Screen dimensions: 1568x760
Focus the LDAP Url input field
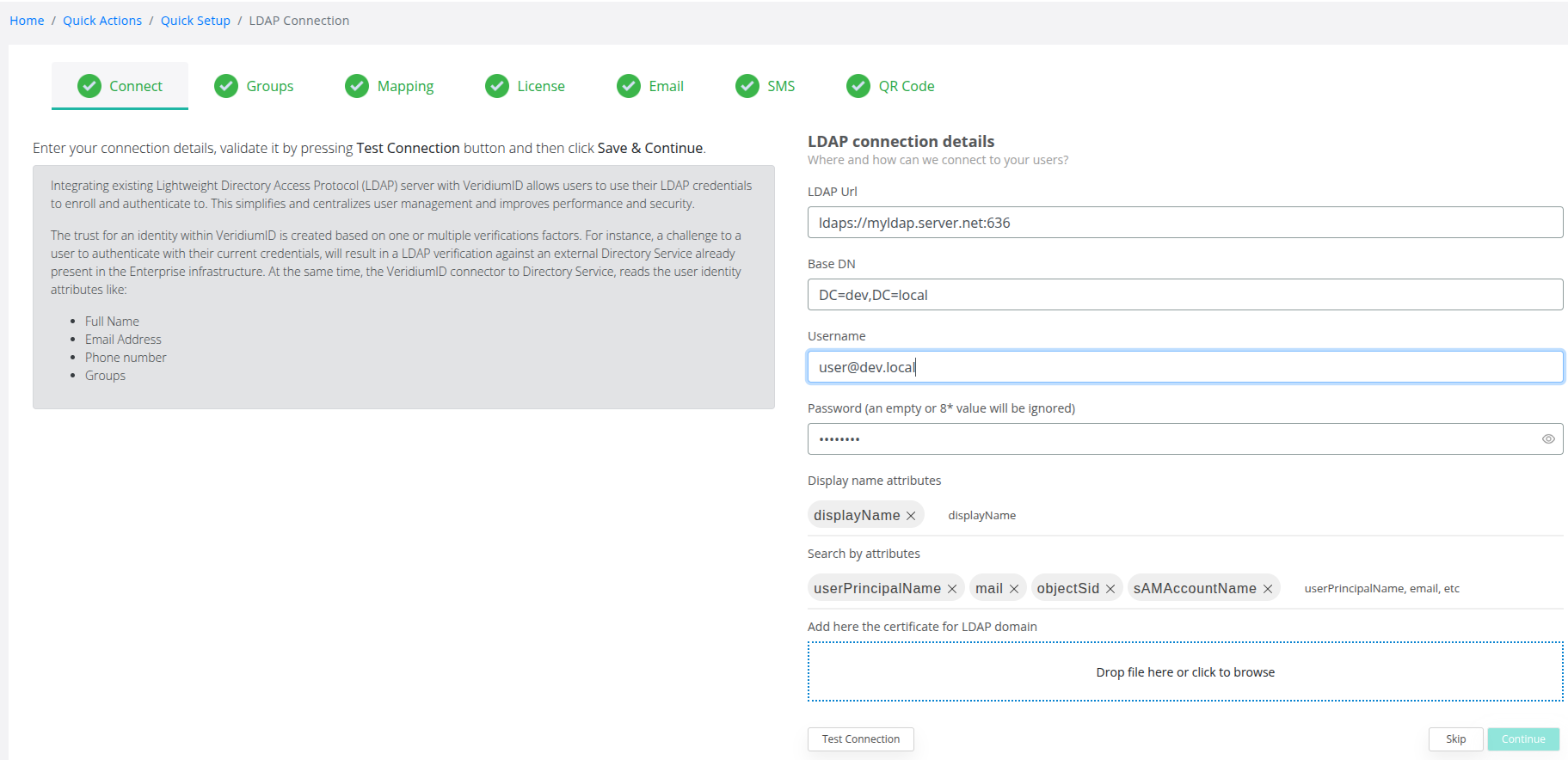pos(1184,223)
